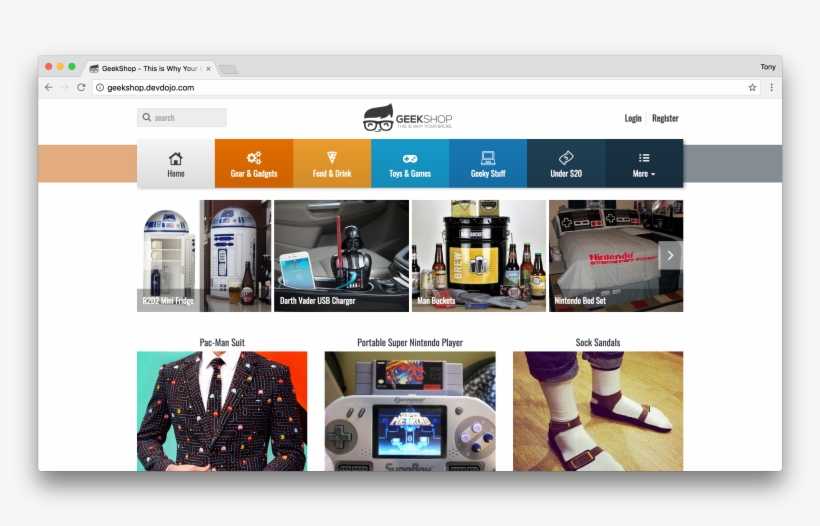Open the Pac-Man Suit title link
This screenshot has height=526, width=820.
pos(222,342)
